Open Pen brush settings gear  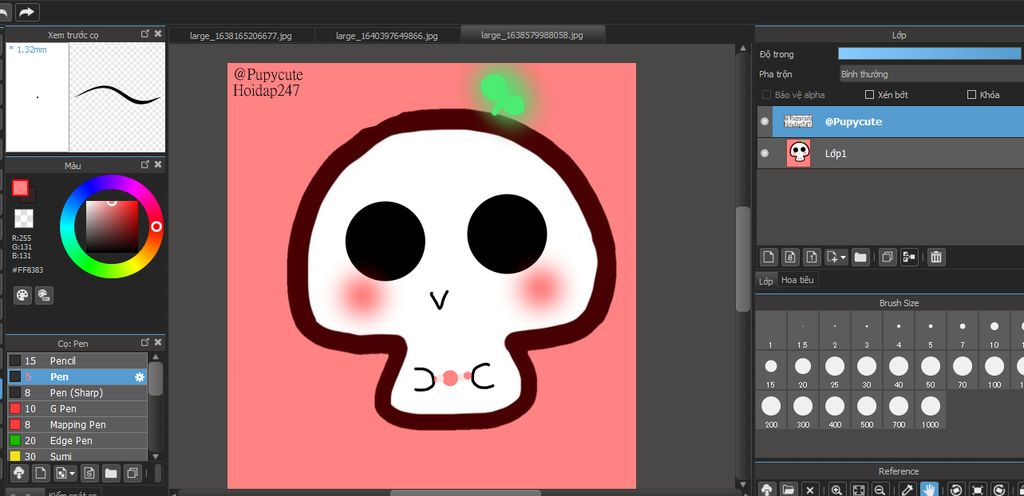[138, 377]
